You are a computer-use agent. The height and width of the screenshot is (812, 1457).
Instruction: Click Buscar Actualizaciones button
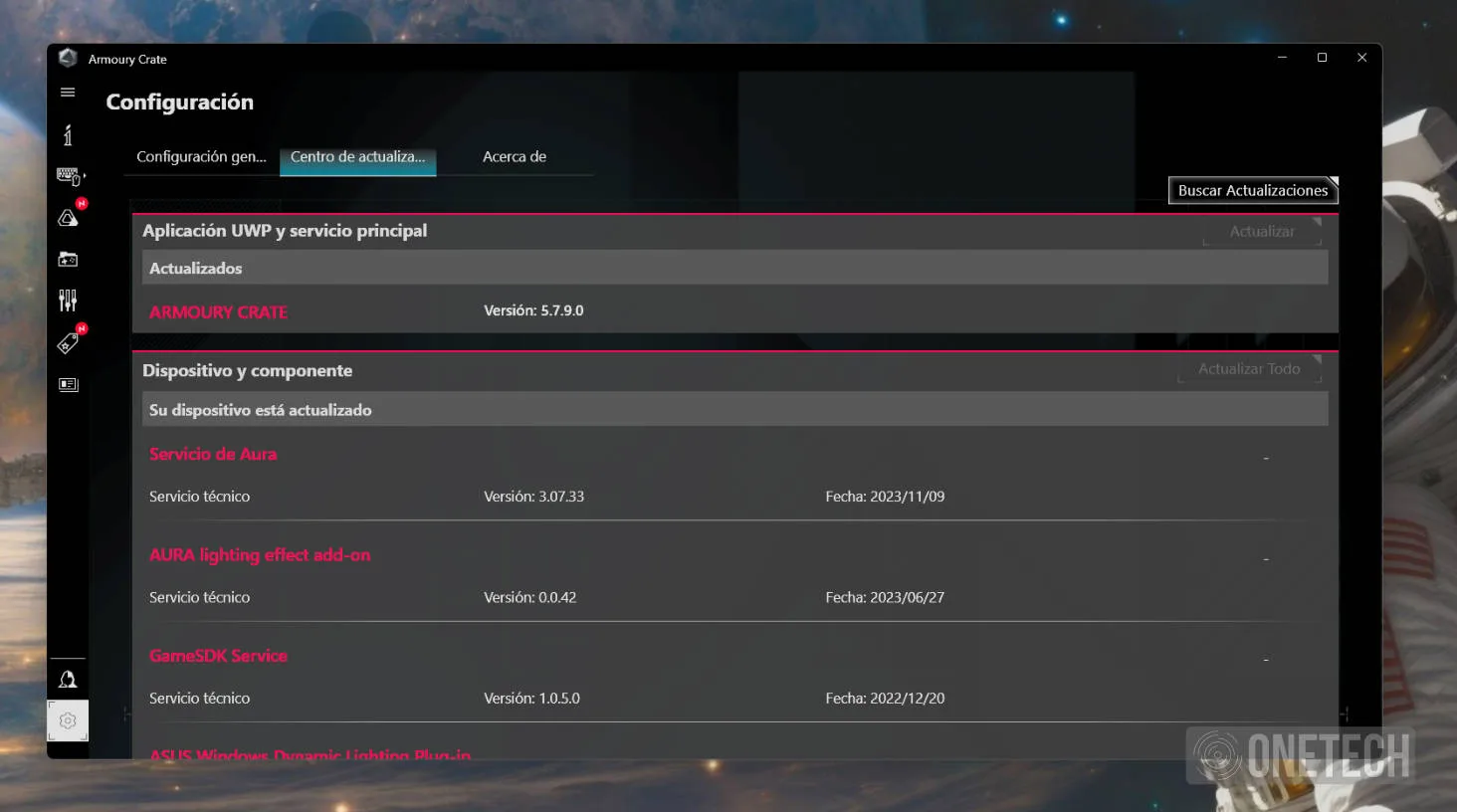1253,190
